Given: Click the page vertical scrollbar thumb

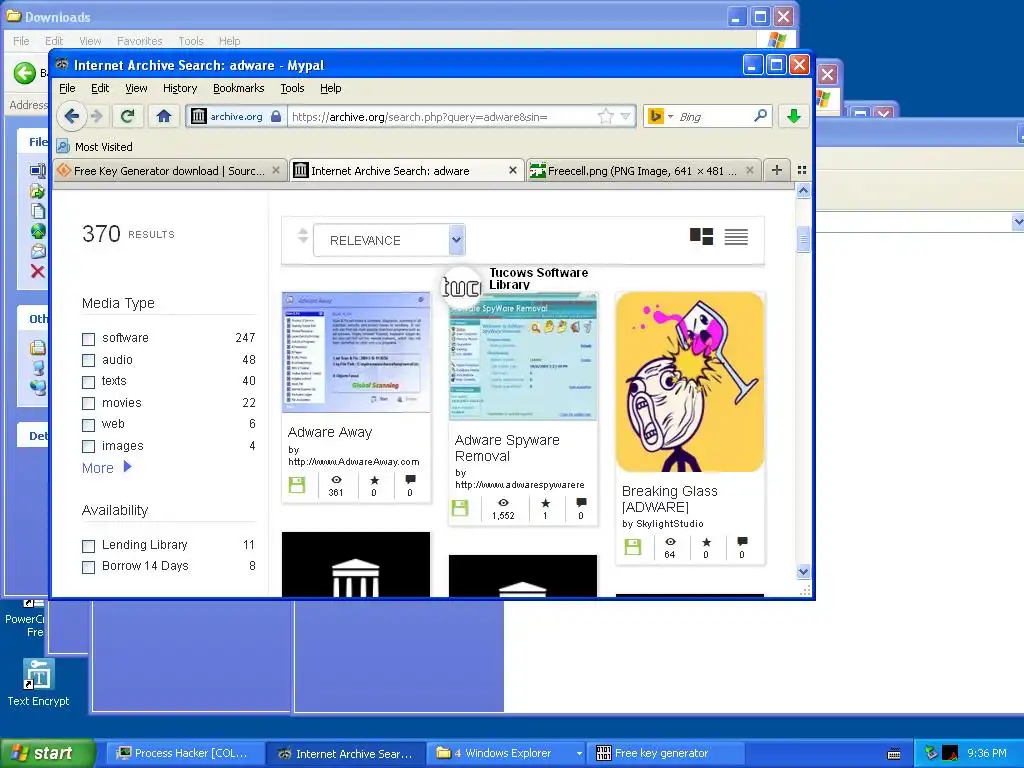Looking at the screenshot, I should pos(803,239).
